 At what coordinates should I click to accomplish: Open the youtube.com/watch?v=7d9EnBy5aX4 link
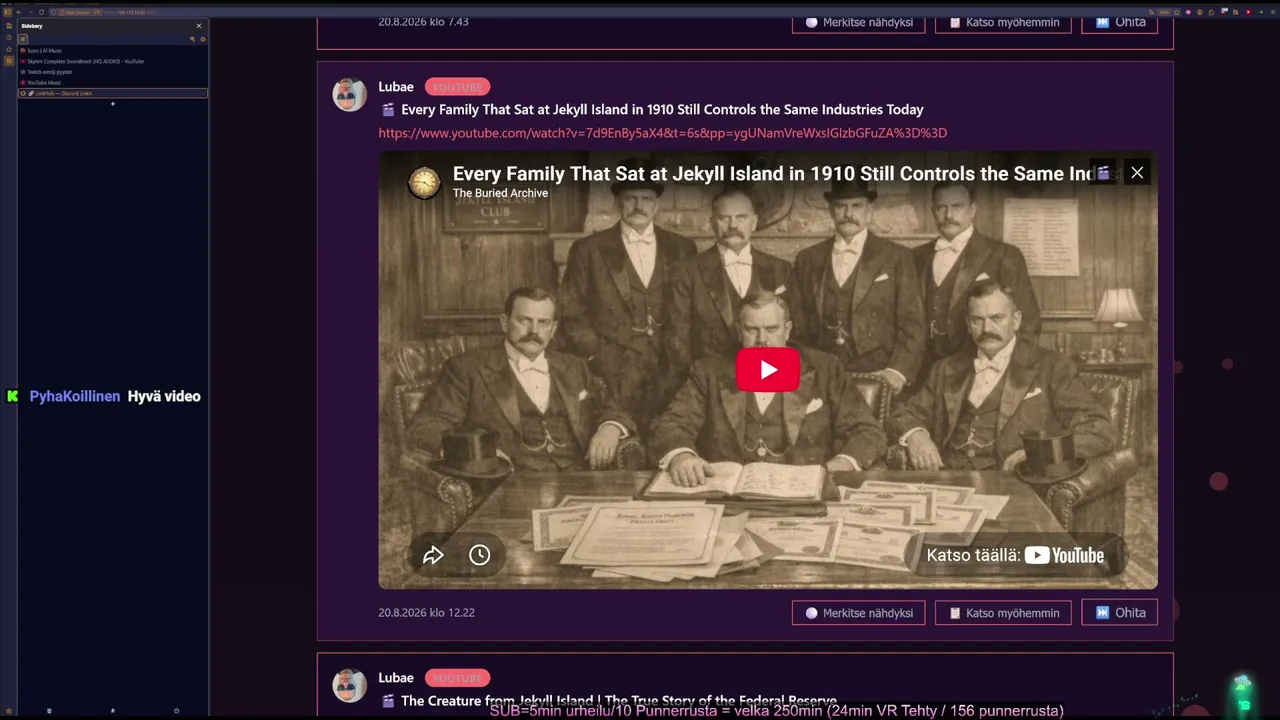pyautogui.click(x=662, y=133)
